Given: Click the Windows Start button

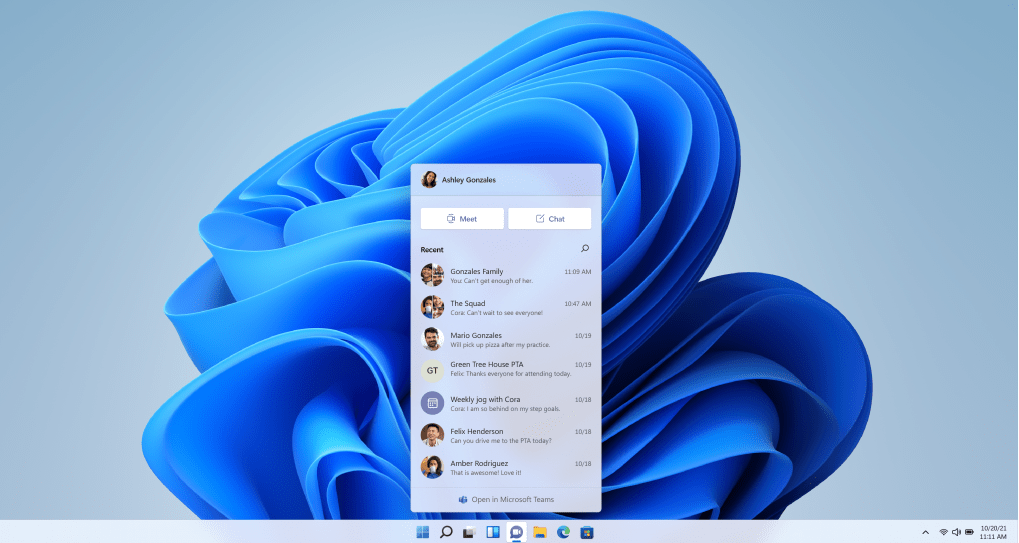Looking at the screenshot, I should [423, 532].
